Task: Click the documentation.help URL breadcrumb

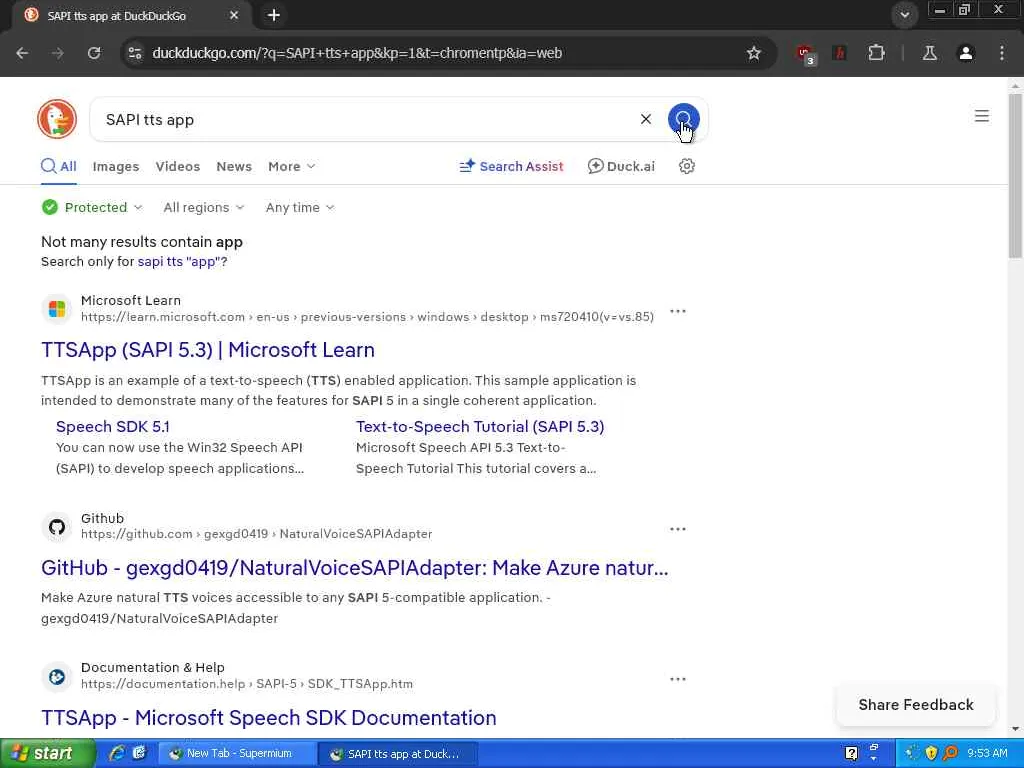Action: pyautogui.click(x=247, y=684)
